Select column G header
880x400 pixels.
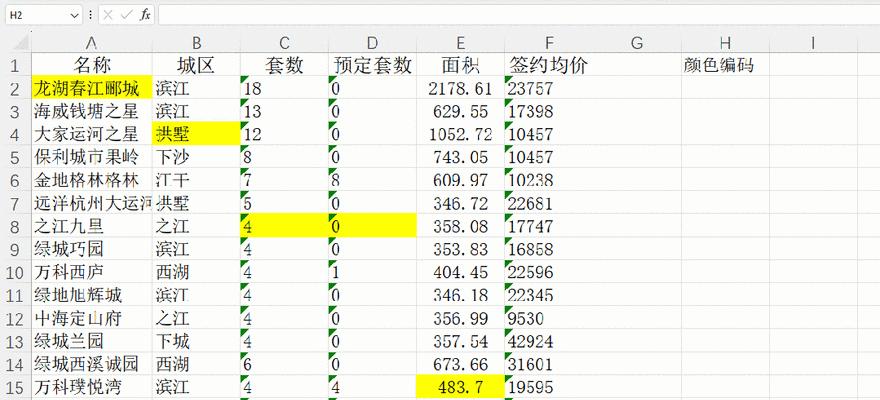[x=637, y=43]
